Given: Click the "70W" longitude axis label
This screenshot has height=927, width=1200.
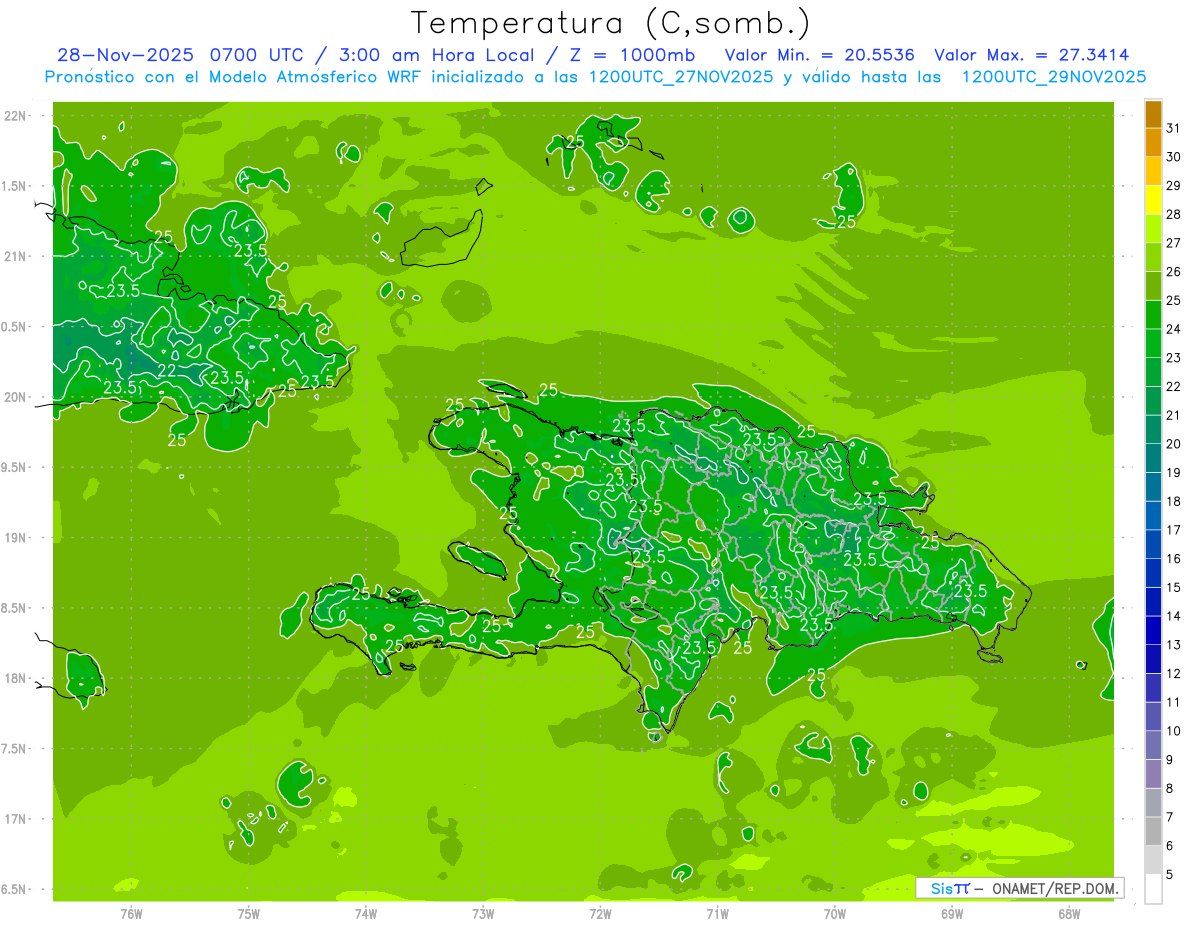Looking at the screenshot, I should pyautogui.click(x=834, y=913).
